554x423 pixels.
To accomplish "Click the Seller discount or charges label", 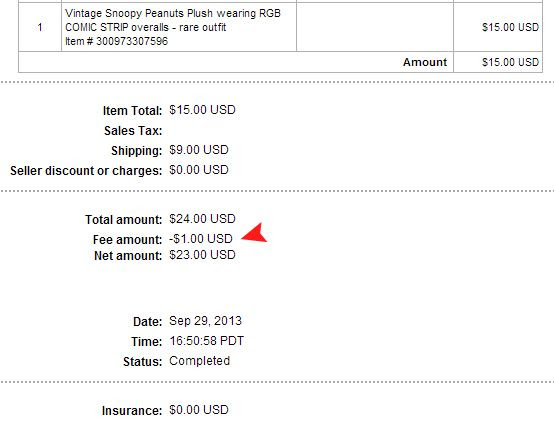I will pyautogui.click(x=86, y=171).
